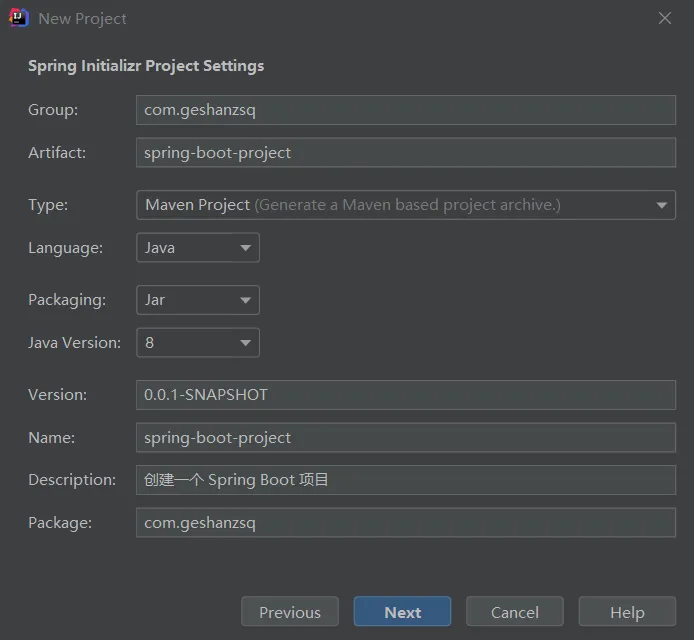Screen dimensions: 694x640
Task: Cancel the project creation
Action: pos(515,611)
